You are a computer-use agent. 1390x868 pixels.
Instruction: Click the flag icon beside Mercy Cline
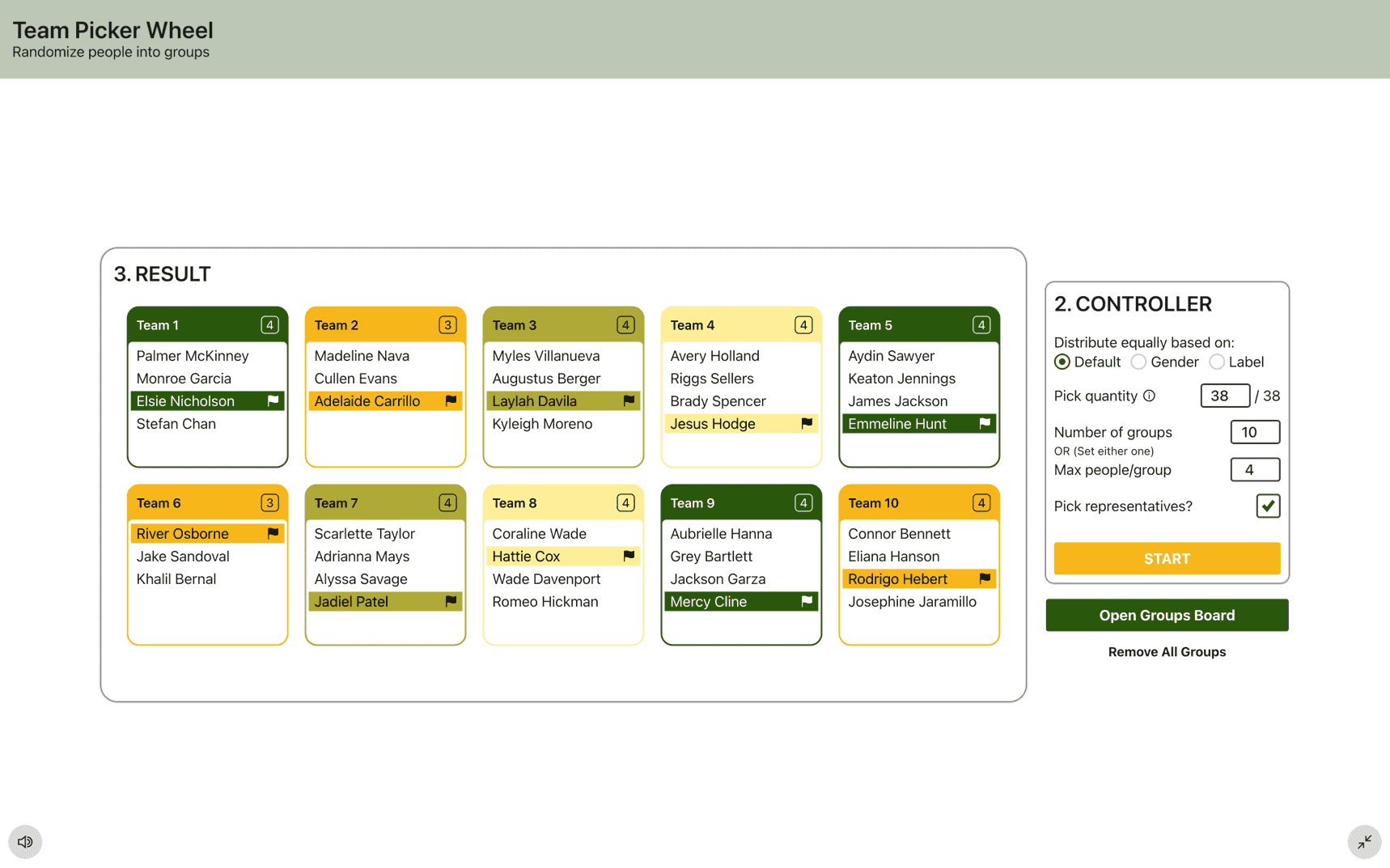pos(807,601)
